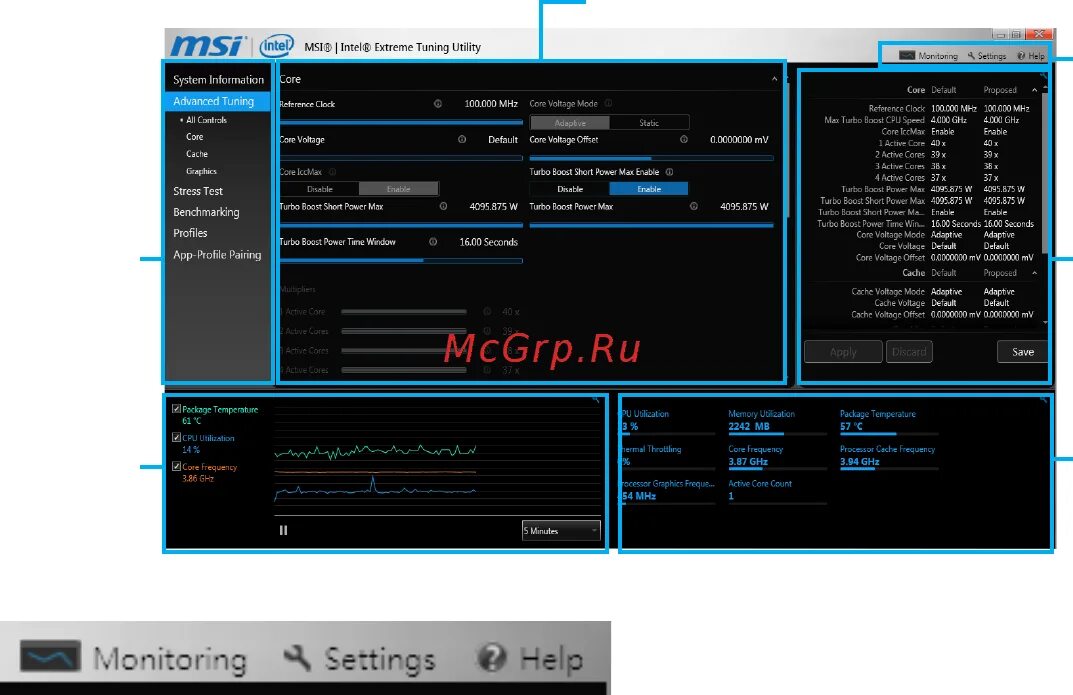This screenshot has width=1073, height=695.
Task: Click info icon in Turbo Boost Short Power Max slider row
Action: pyautogui.click(x=443, y=207)
